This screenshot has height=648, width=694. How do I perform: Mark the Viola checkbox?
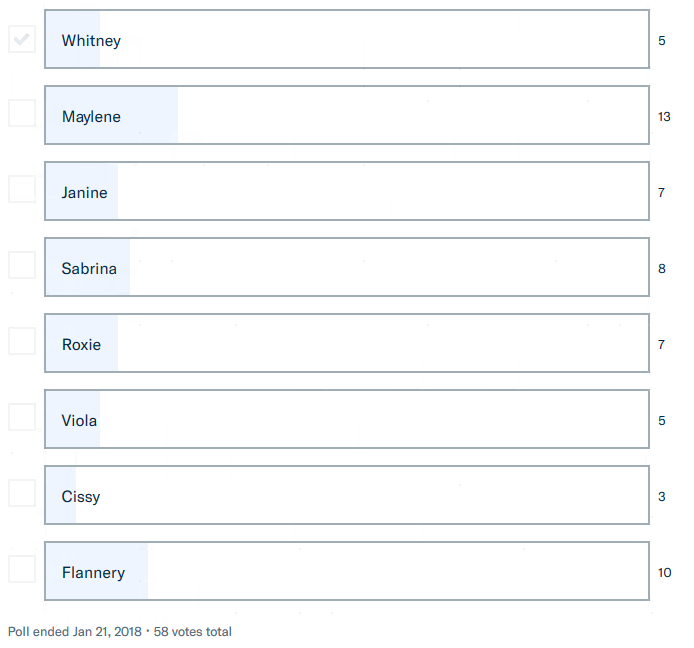click(22, 417)
